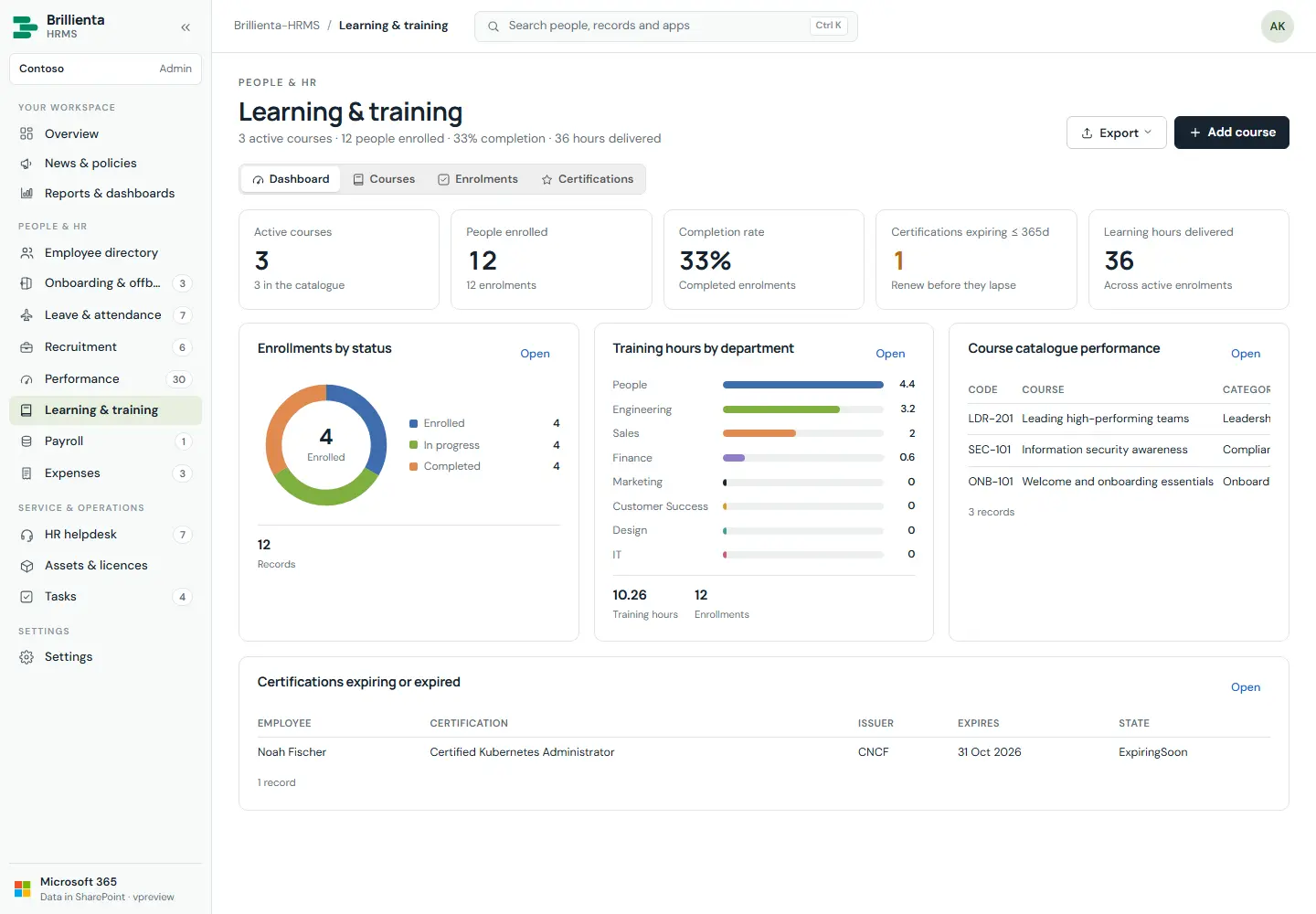Screen dimensions: 1316x914
Task: Switch to the Certifications tab
Action: pos(587,179)
